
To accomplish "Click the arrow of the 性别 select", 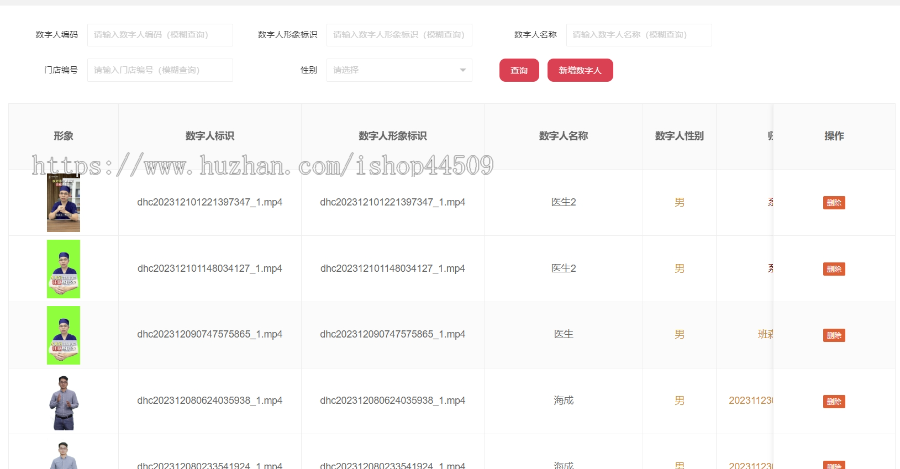I will [463, 70].
